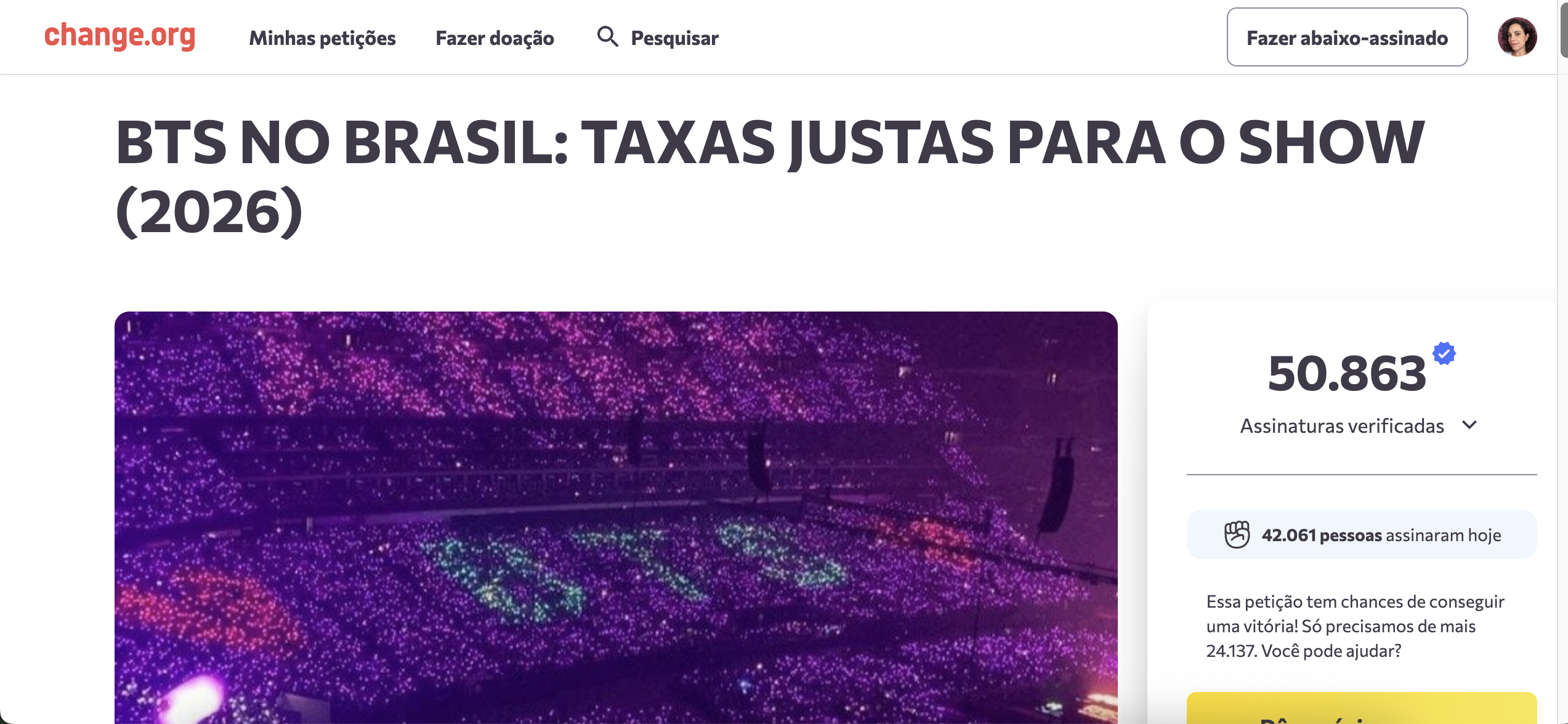This screenshot has height=724, width=1568.
Task: Click the 50.863 signature count
Action: [x=1347, y=374]
